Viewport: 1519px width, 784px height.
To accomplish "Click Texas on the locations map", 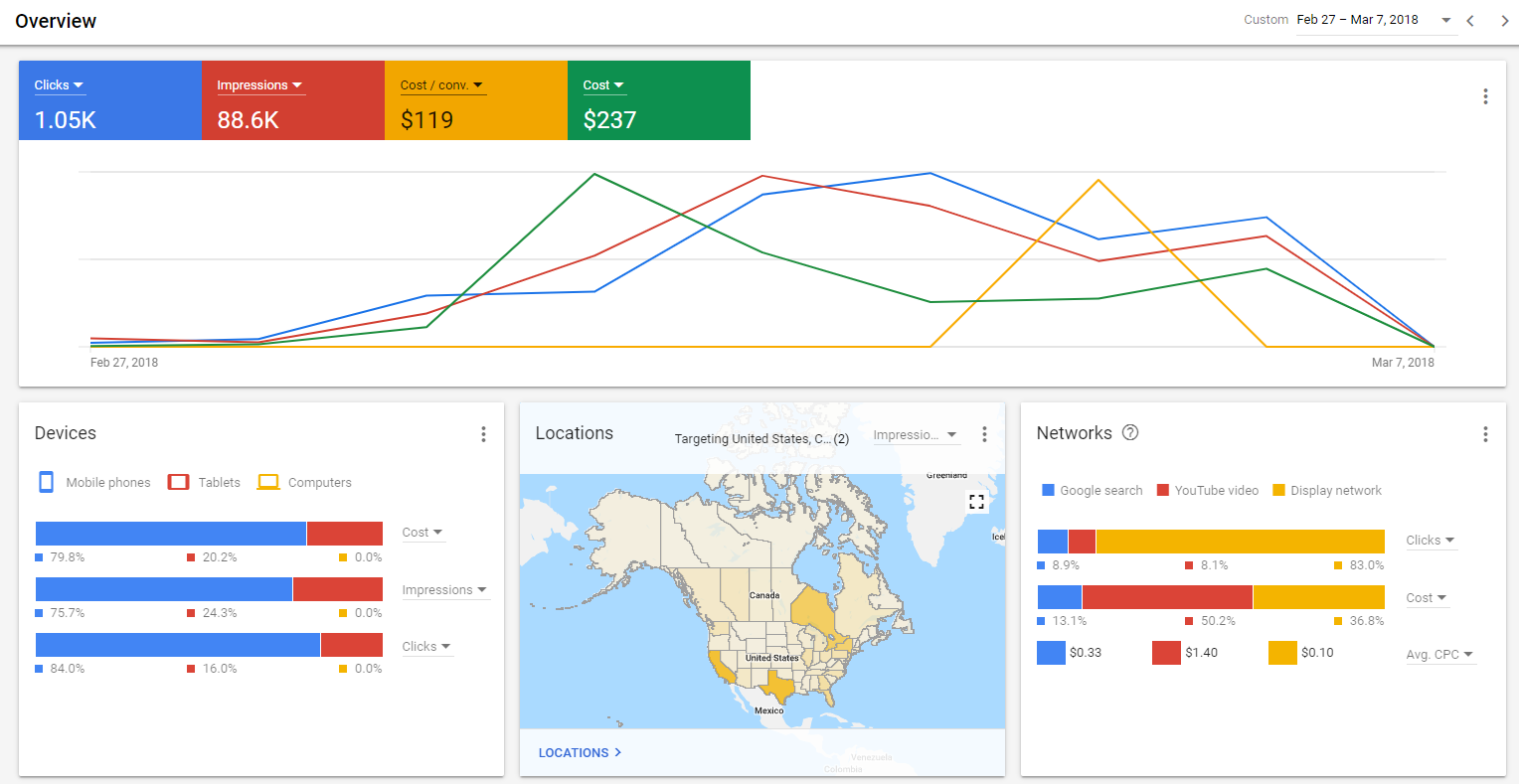I will pos(778,684).
